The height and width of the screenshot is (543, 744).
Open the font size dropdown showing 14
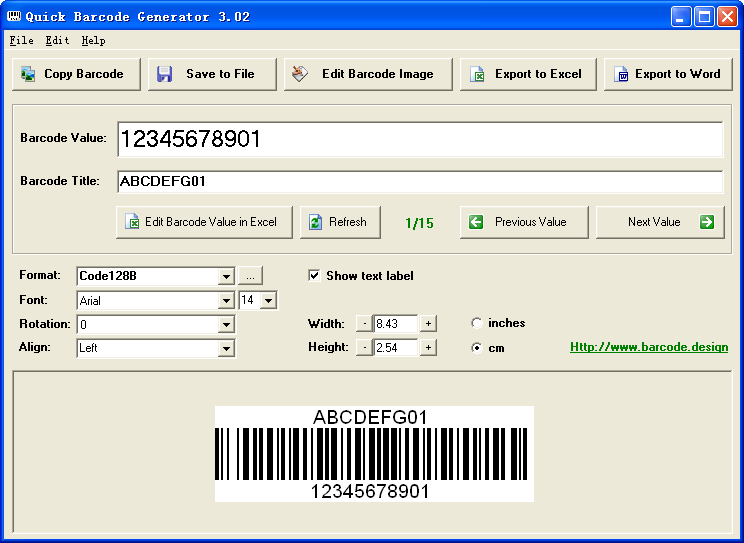tap(269, 300)
